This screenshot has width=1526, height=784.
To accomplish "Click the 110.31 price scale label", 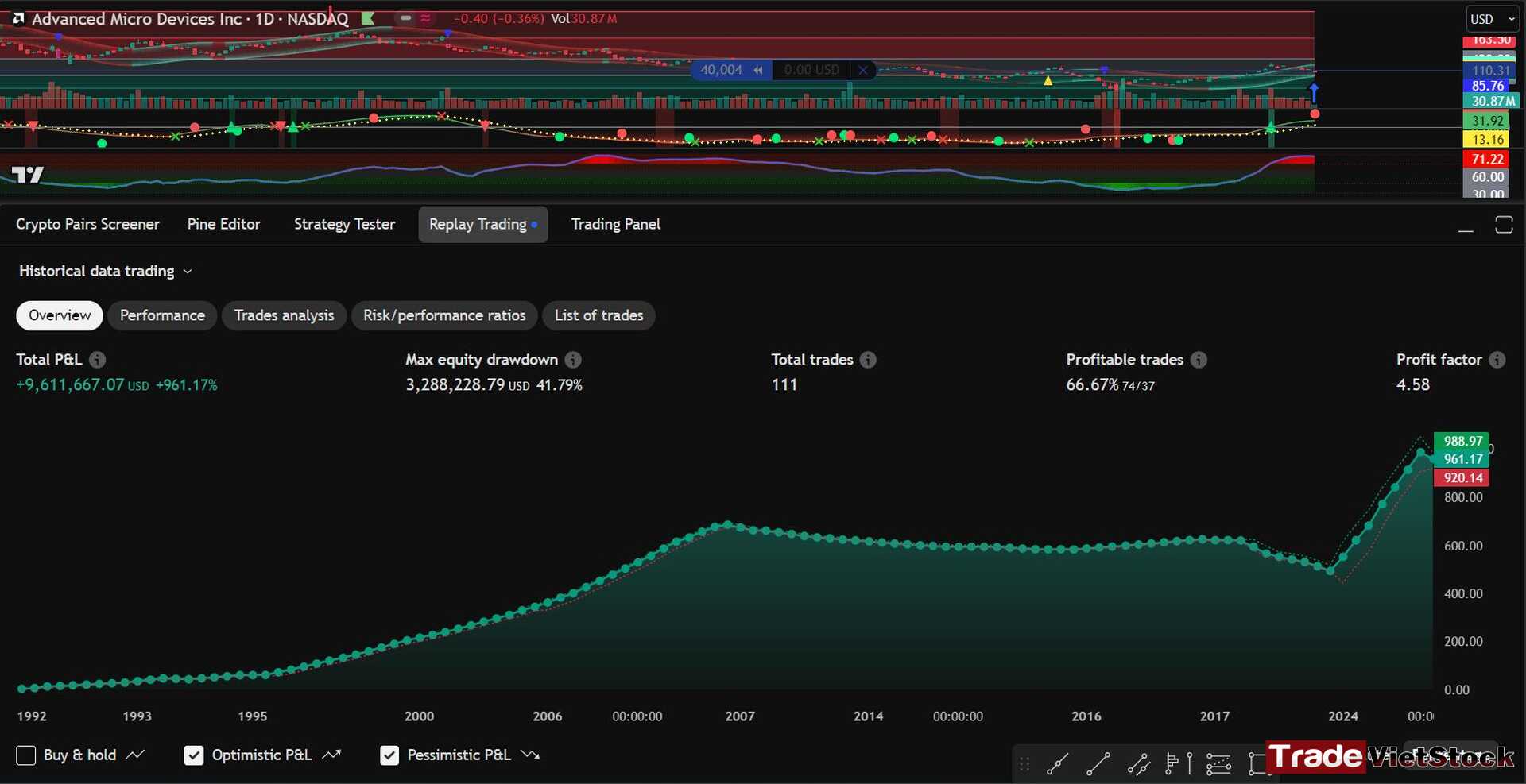I will tap(1490, 71).
